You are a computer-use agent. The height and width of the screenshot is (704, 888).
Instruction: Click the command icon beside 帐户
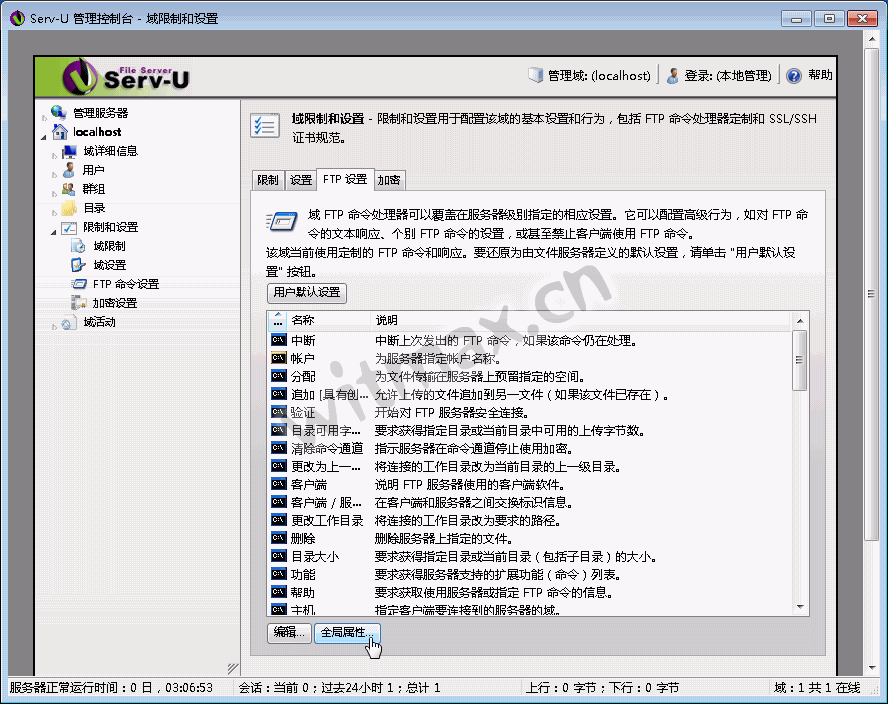[279, 358]
